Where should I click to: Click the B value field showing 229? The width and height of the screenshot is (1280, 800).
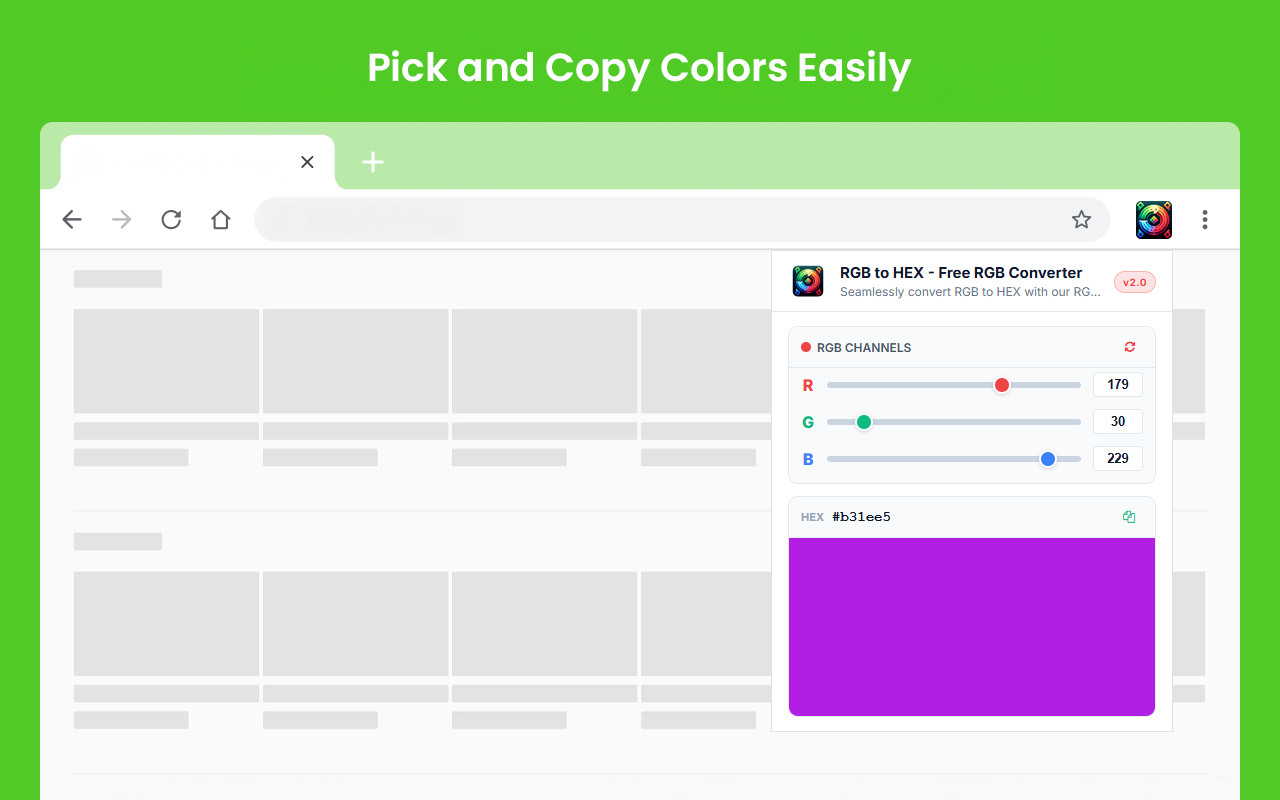tap(1118, 458)
